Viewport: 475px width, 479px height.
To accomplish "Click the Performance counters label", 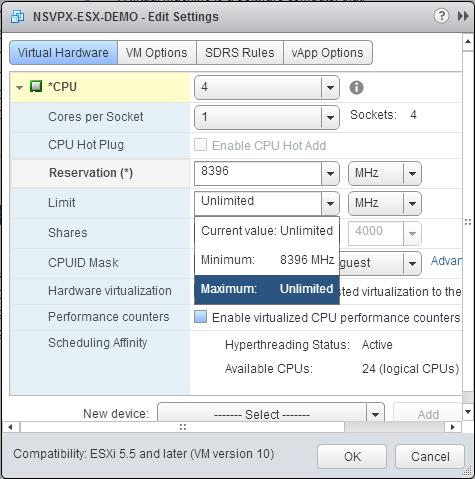I will [x=109, y=317].
